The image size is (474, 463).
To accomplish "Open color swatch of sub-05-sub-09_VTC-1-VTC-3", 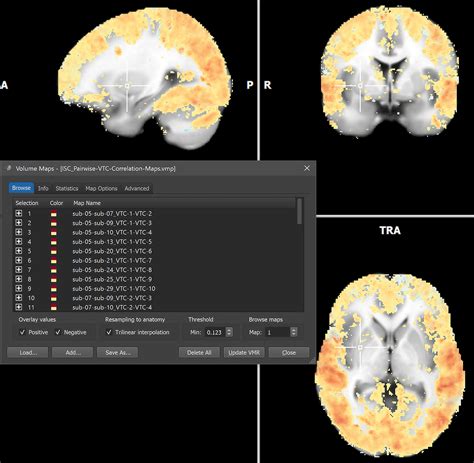I will (53, 223).
